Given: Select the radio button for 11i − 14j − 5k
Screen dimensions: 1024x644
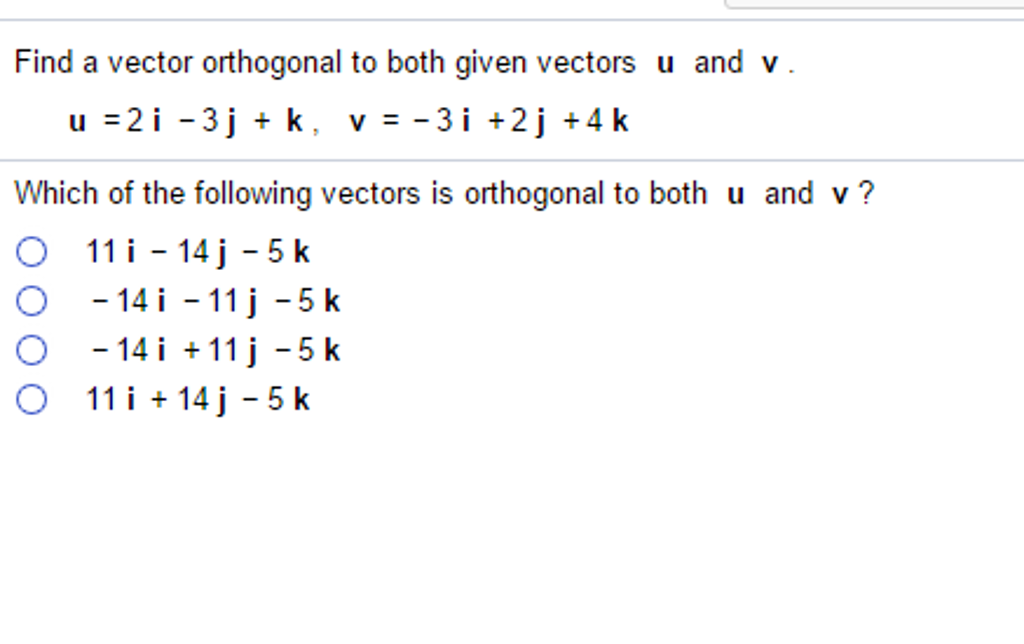Looking at the screenshot, I should (31, 252).
